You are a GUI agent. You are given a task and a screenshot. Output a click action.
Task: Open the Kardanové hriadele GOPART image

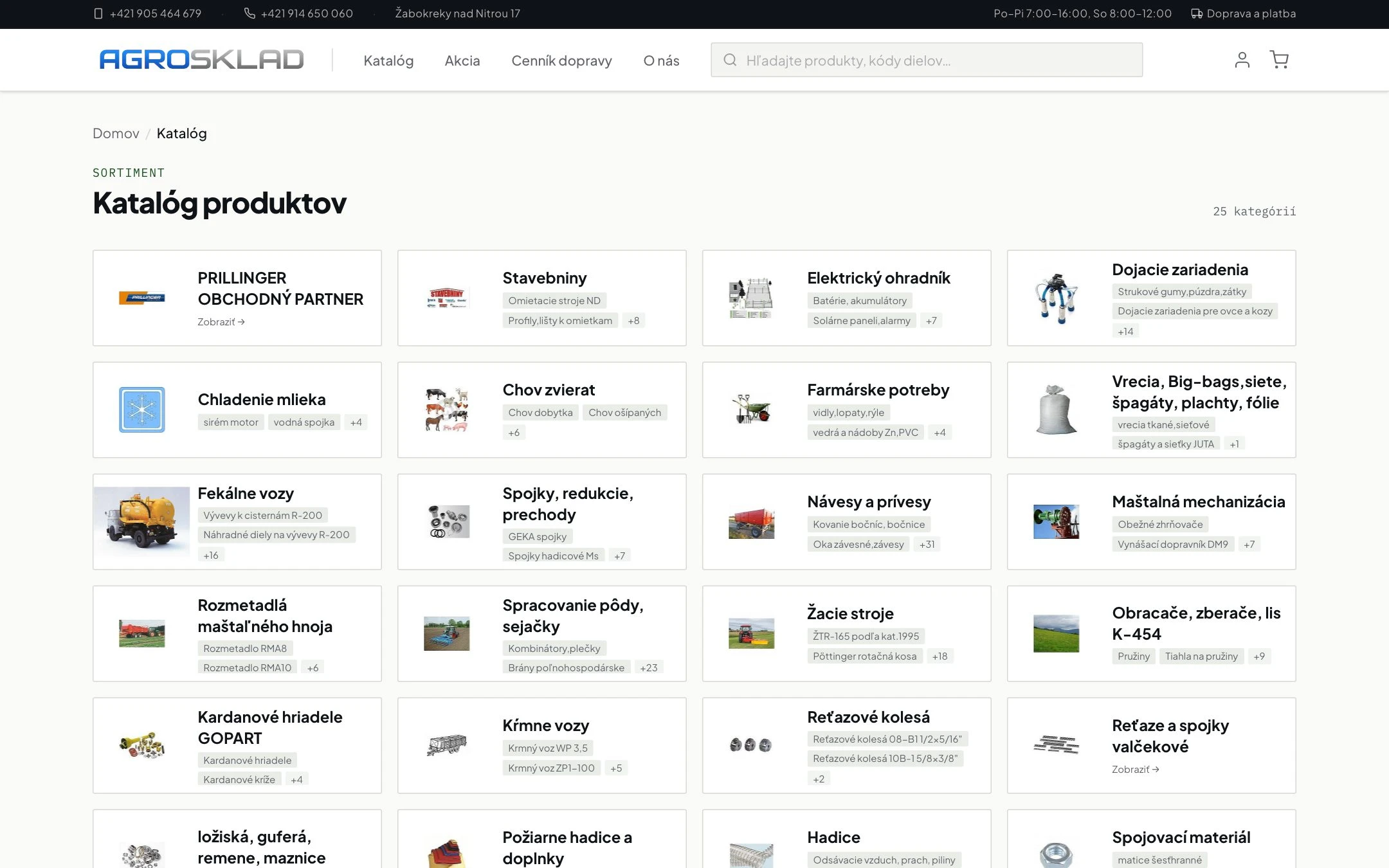pos(142,745)
